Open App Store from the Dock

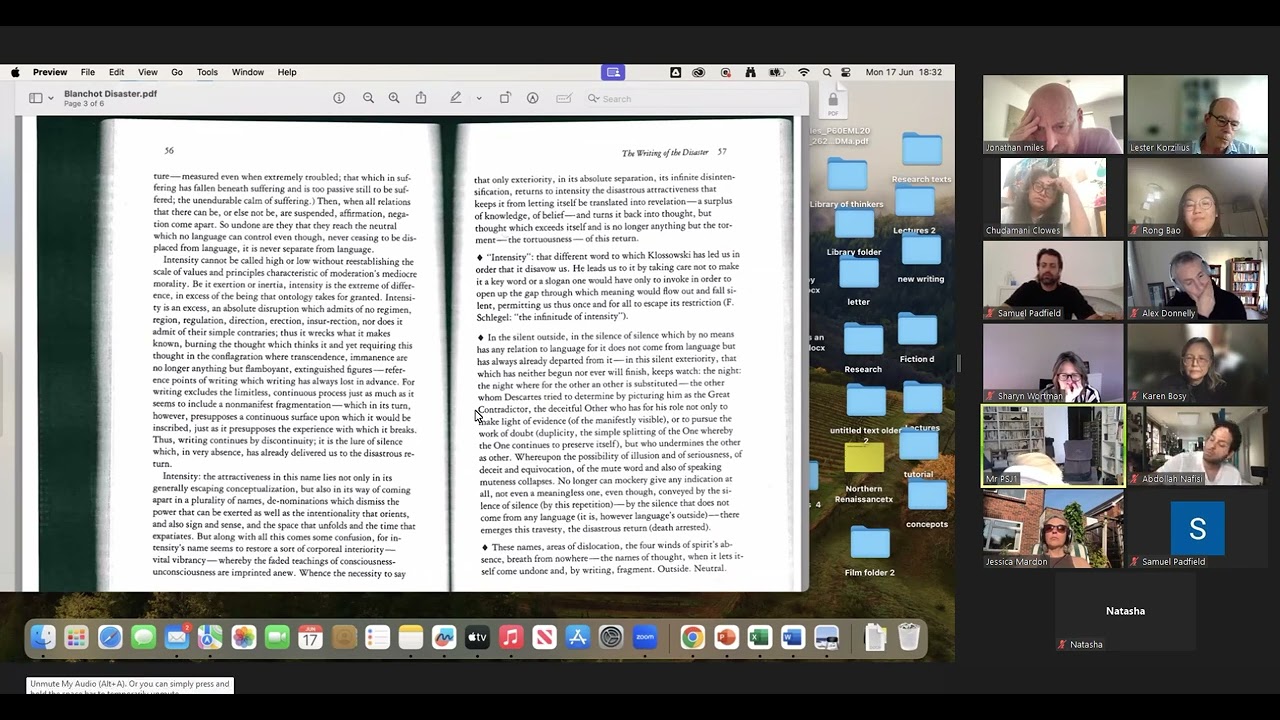pyautogui.click(x=578, y=637)
